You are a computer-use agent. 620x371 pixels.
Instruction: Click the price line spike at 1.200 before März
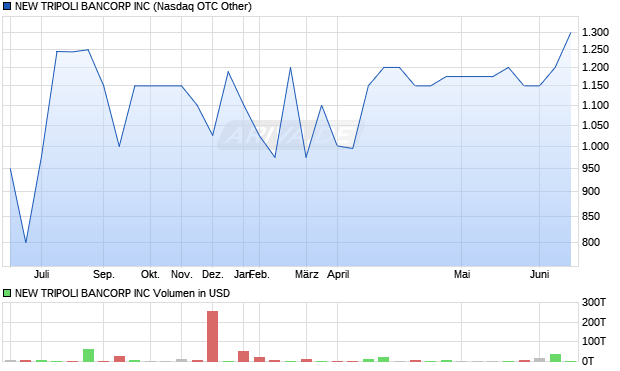point(291,68)
